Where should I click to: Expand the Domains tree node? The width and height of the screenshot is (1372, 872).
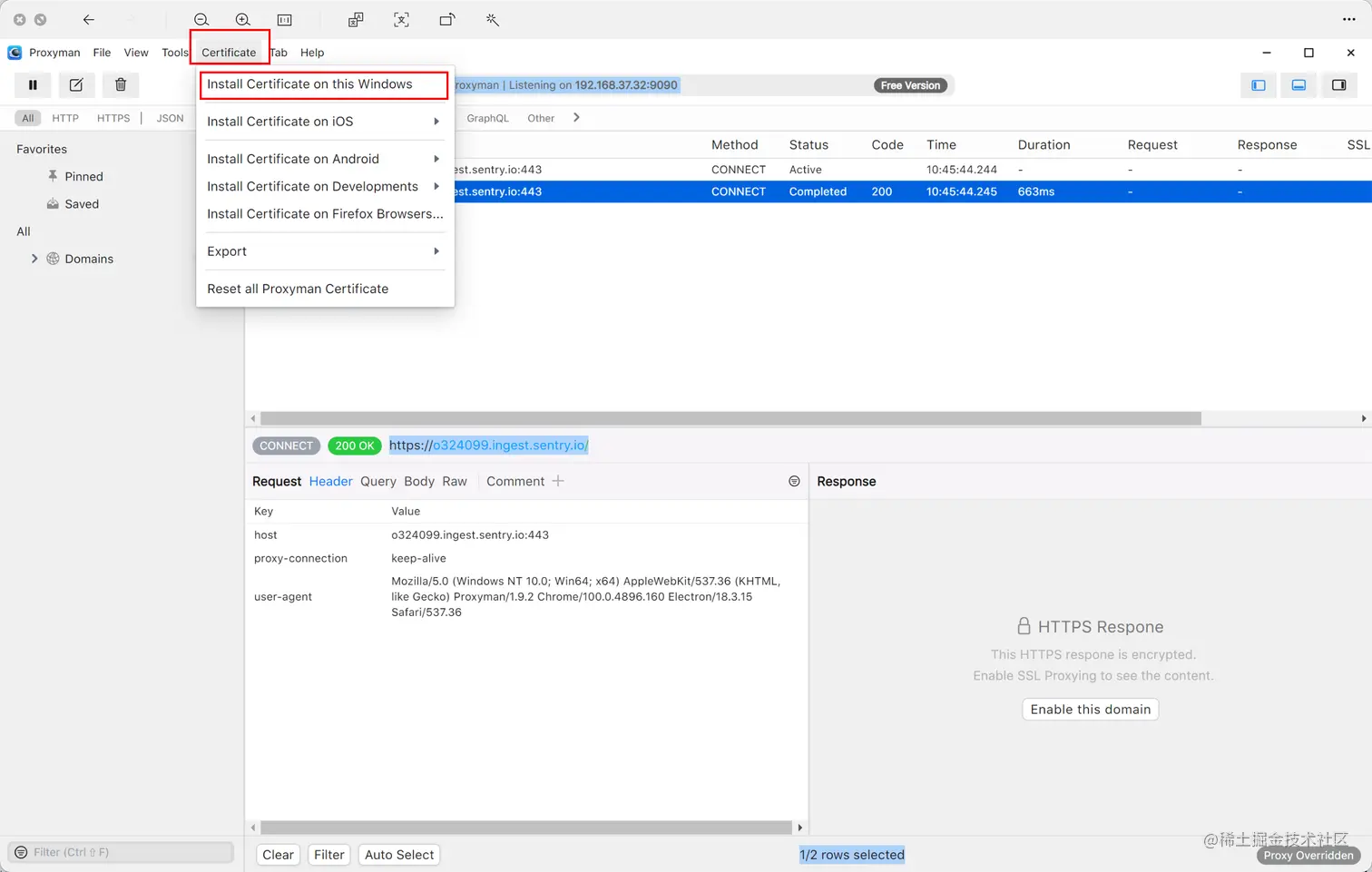pos(34,259)
